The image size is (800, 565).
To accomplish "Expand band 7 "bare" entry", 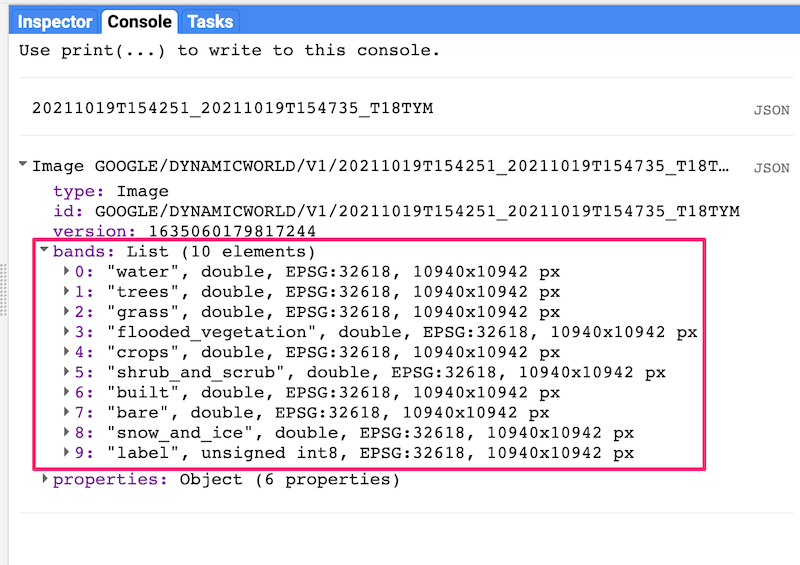I will click(67, 412).
